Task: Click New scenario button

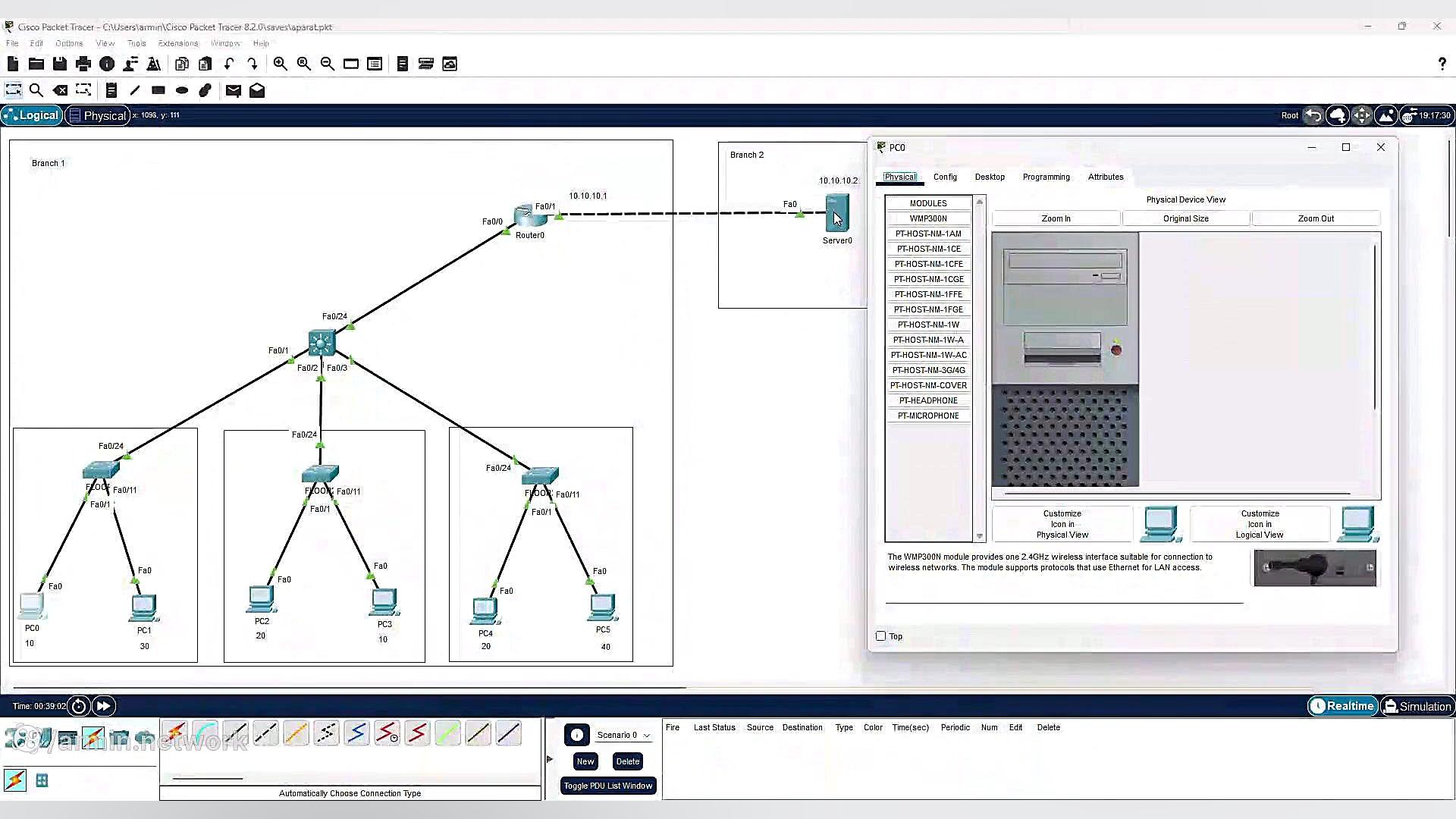Action: click(585, 761)
